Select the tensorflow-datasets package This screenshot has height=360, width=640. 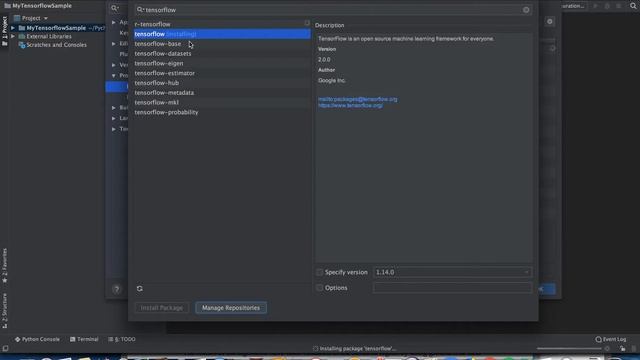click(x=222, y=53)
